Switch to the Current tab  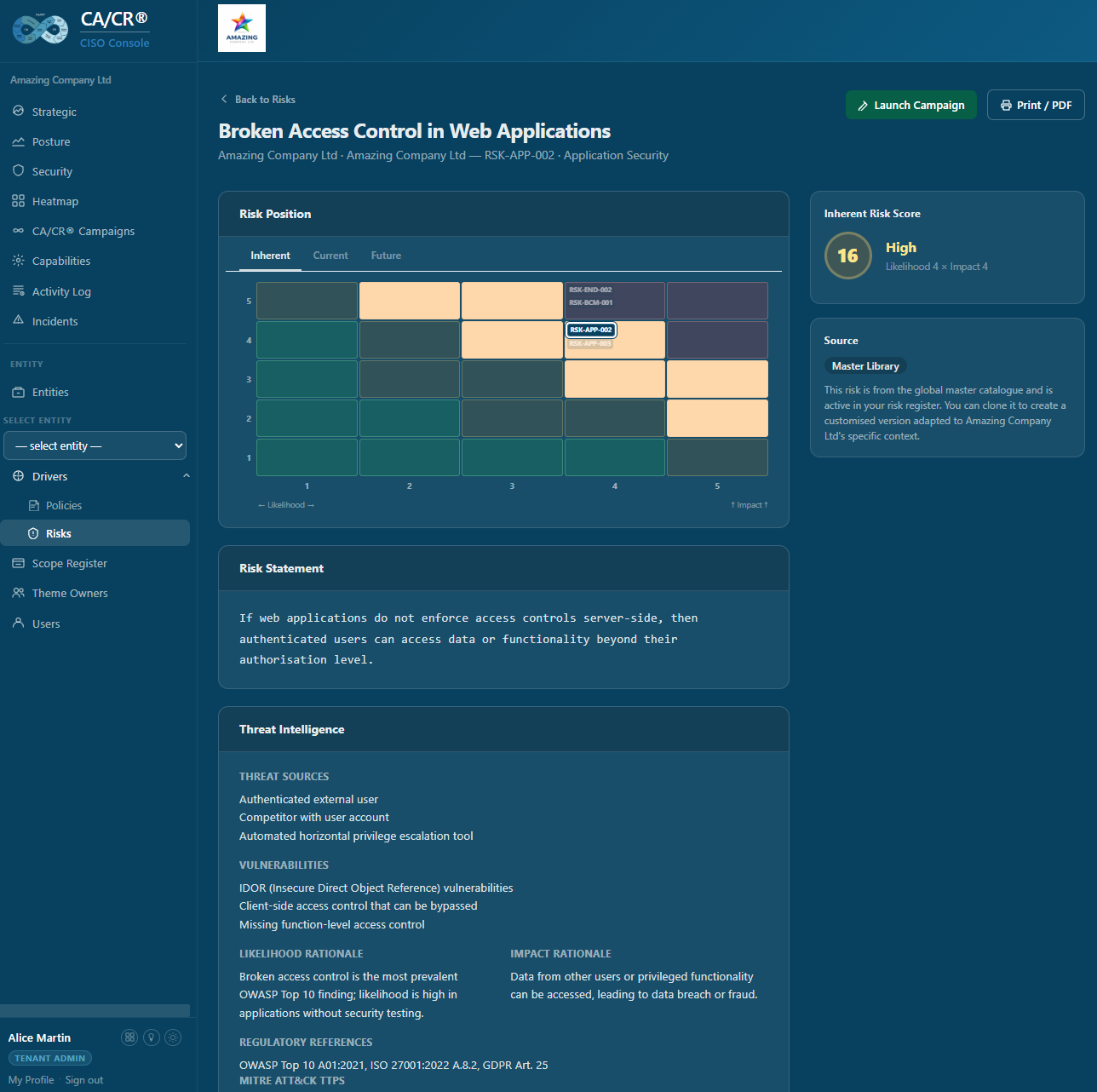click(x=330, y=256)
